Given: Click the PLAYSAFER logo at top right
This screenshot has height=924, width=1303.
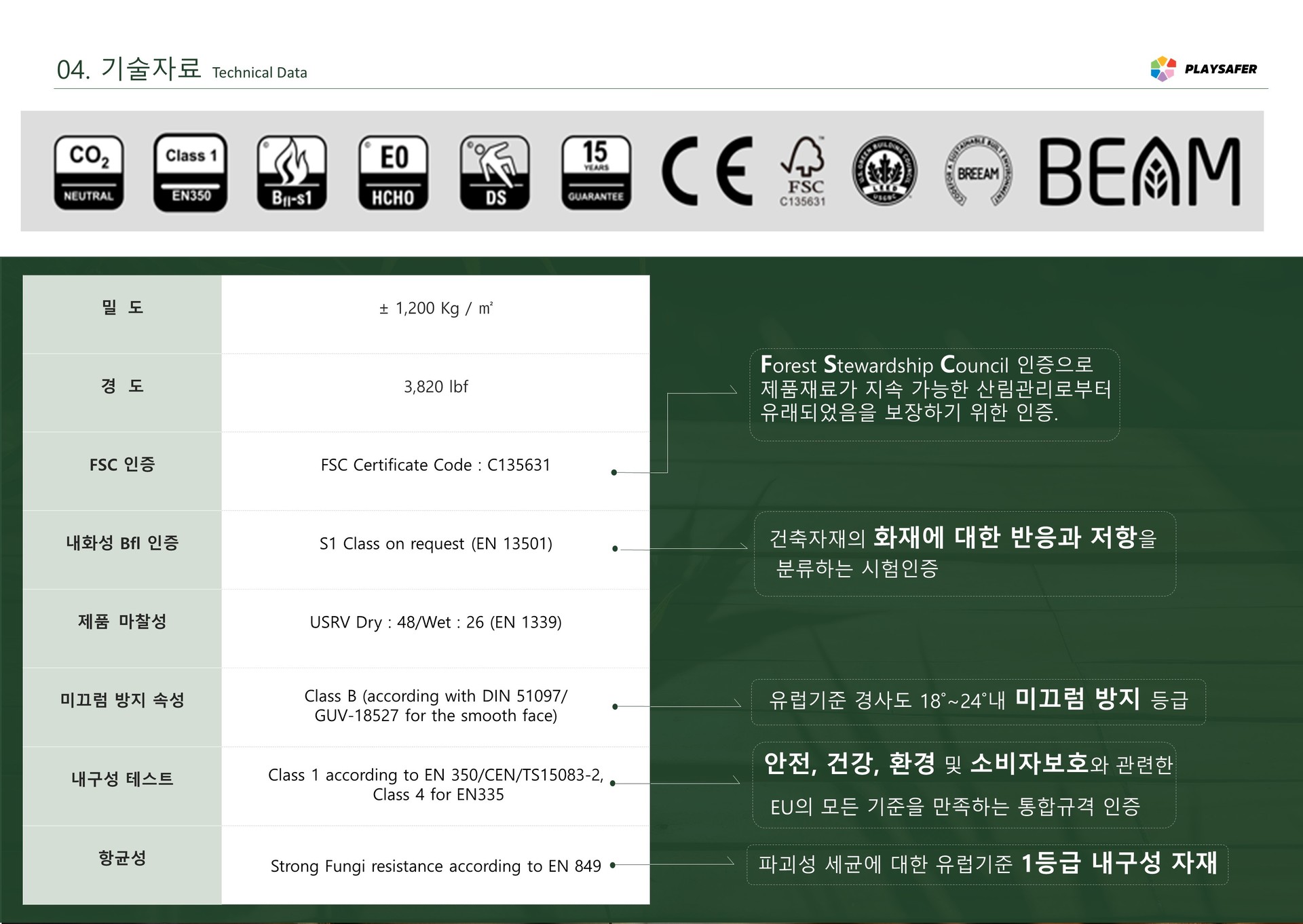Looking at the screenshot, I should click(x=1204, y=69).
